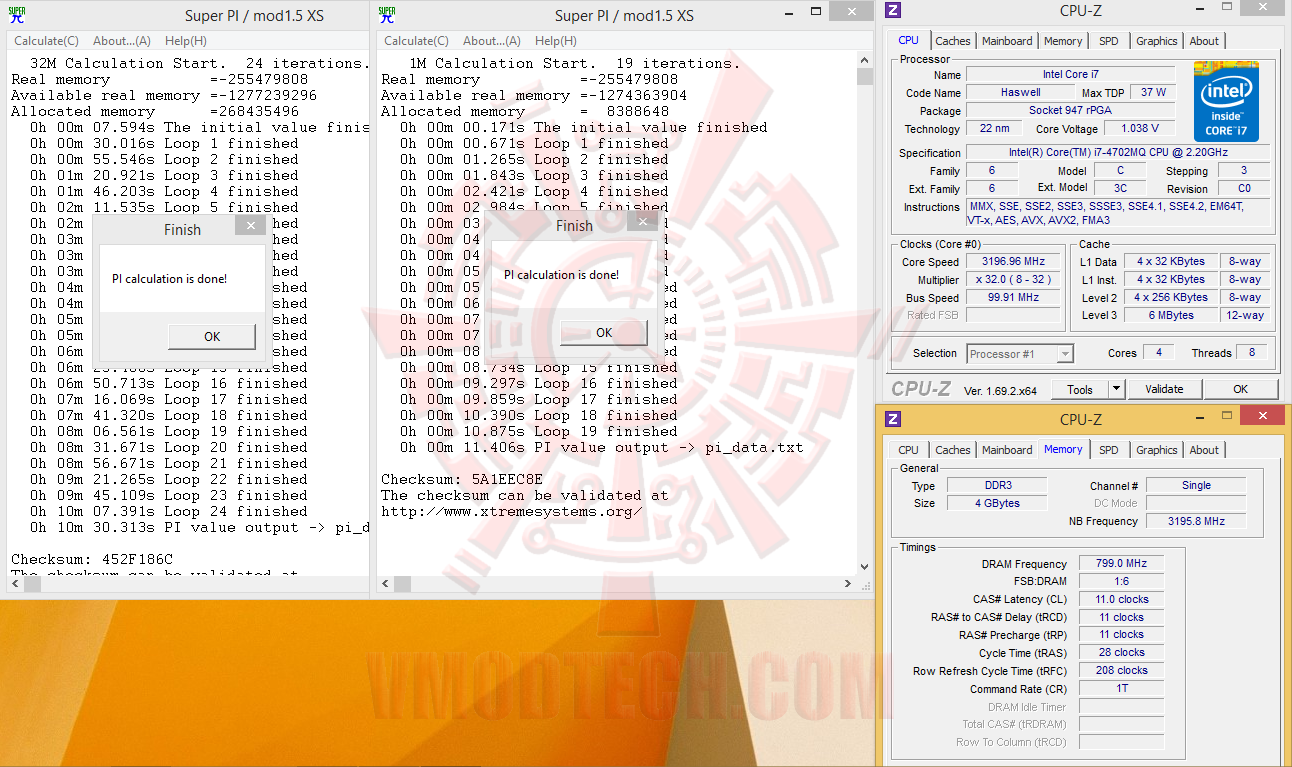Click the '10m 30.313s PI value output' line
The width and height of the screenshot is (1292, 767).
coord(200,527)
